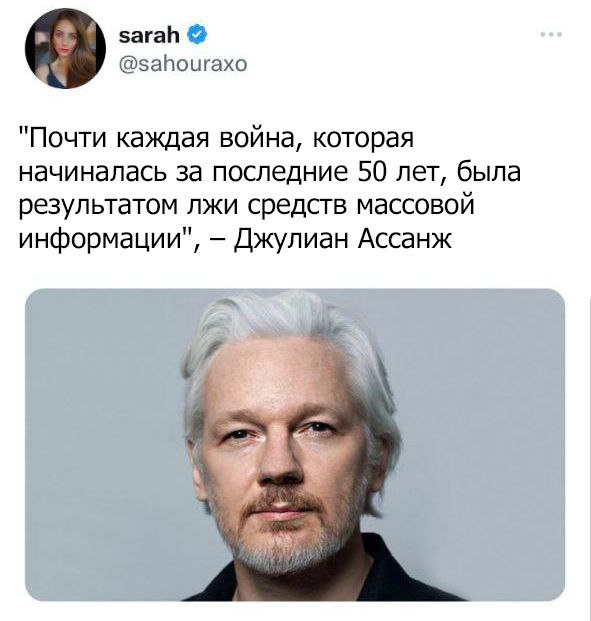Click the word "средств" in the tweet

[295, 206]
